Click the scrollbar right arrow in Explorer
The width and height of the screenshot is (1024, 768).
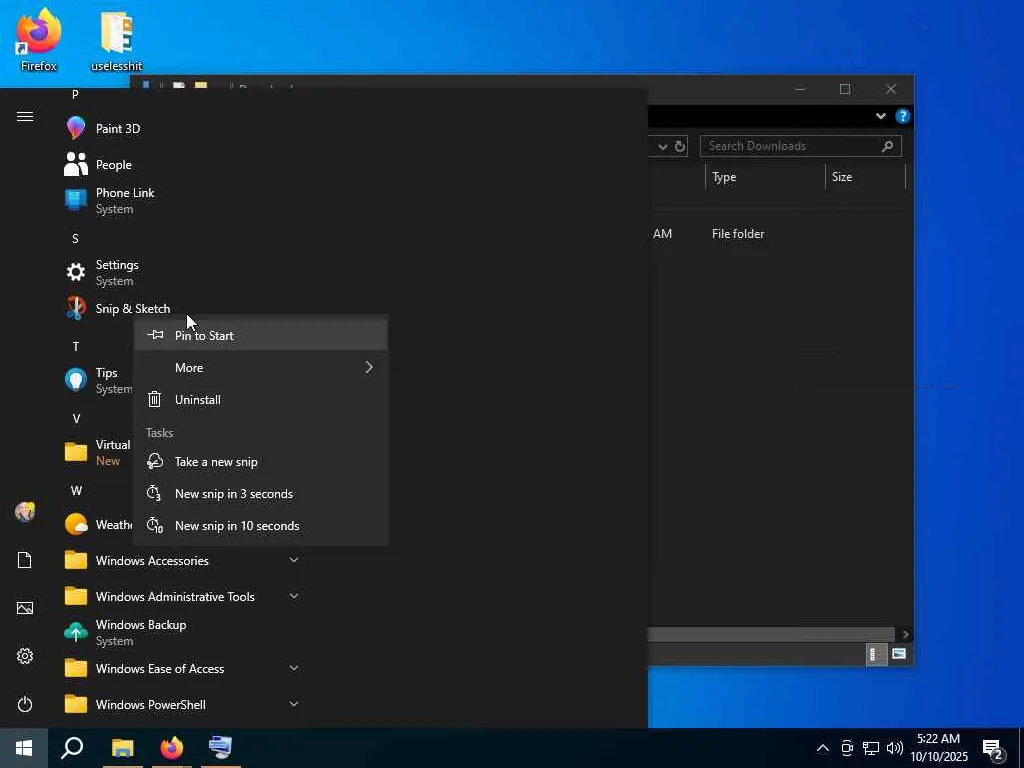(905, 634)
